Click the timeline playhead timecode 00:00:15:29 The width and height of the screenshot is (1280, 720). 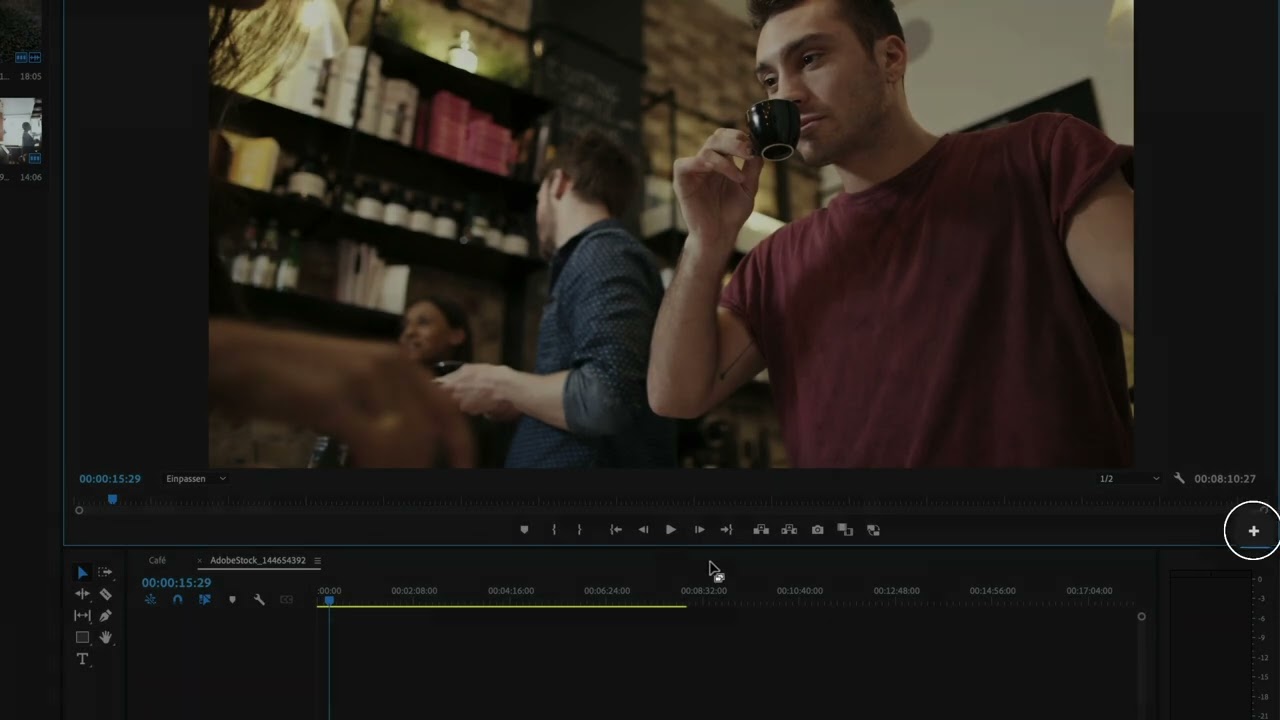176,583
